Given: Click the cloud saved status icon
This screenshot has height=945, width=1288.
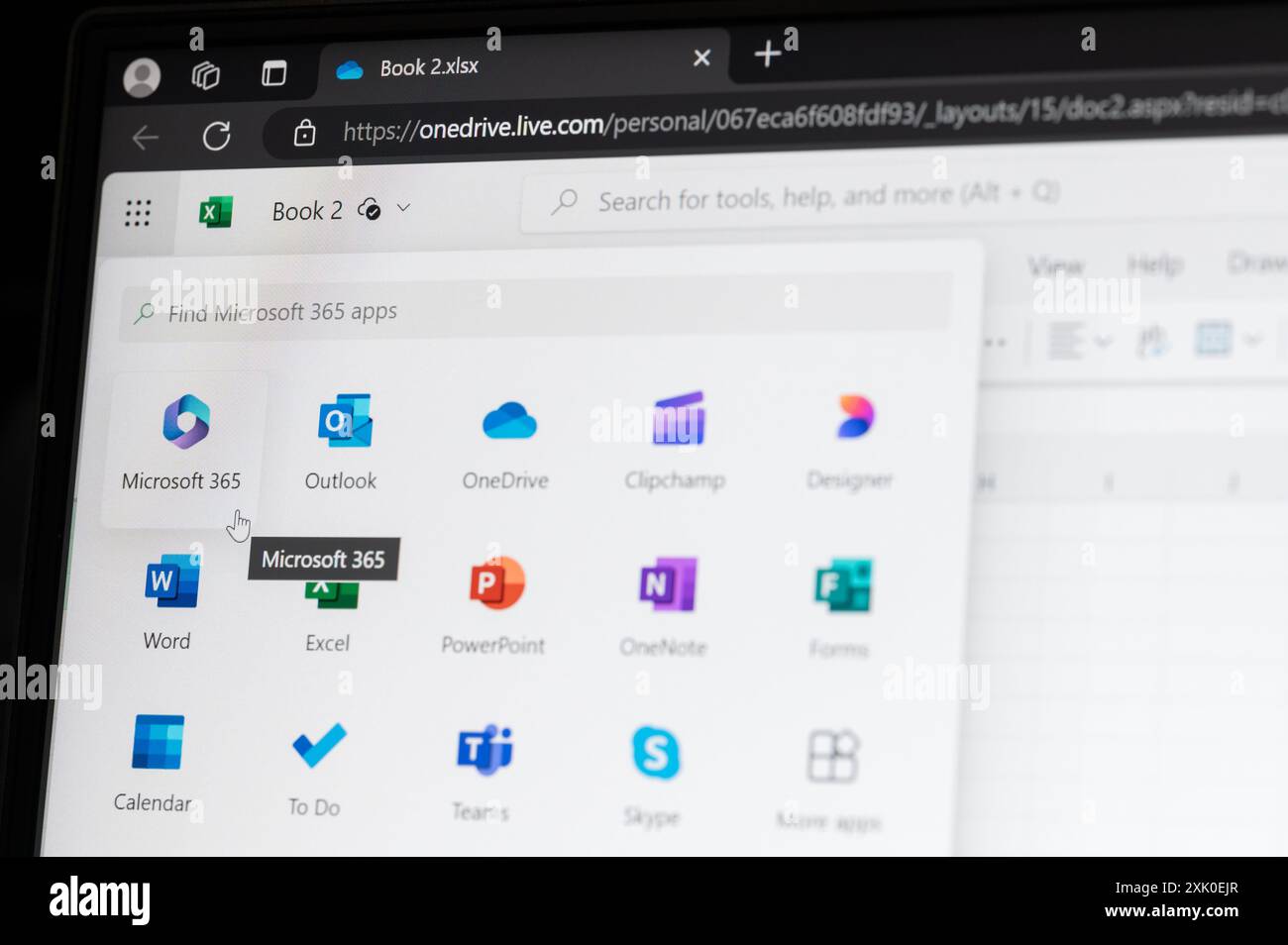Looking at the screenshot, I should (x=370, y=209).
